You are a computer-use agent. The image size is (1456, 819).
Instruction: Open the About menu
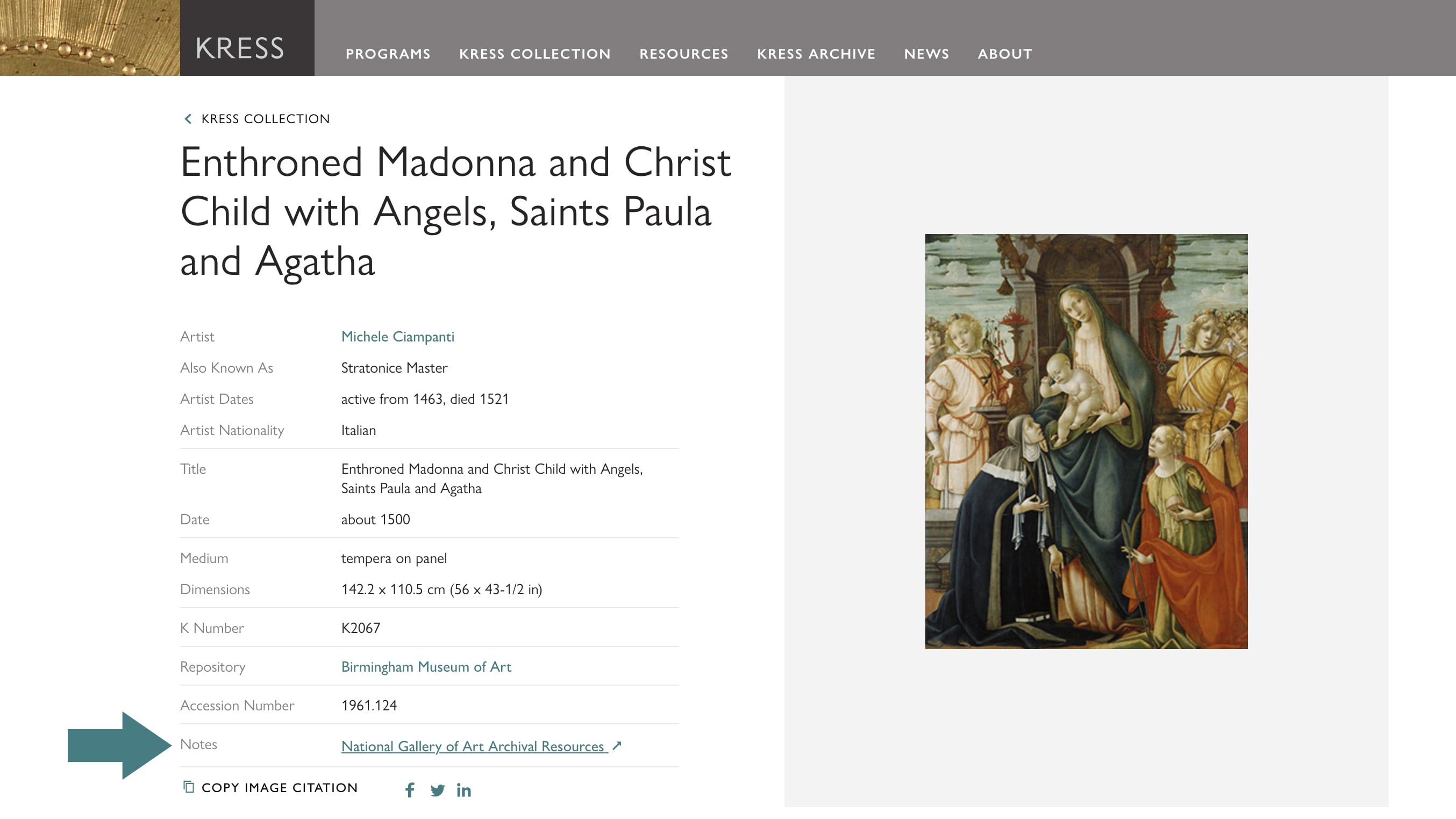pyautogui.click(x=1005, y=54)
